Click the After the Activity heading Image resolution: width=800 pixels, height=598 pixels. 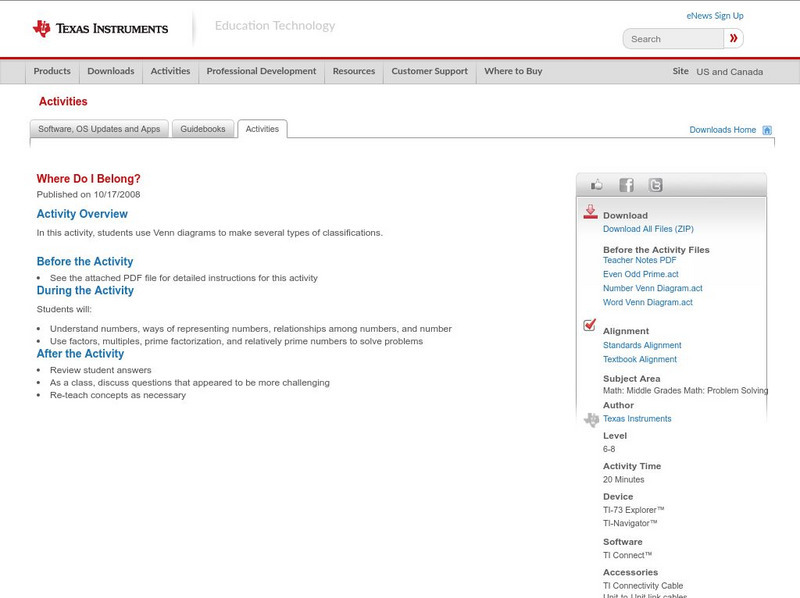tap(80, 354)
